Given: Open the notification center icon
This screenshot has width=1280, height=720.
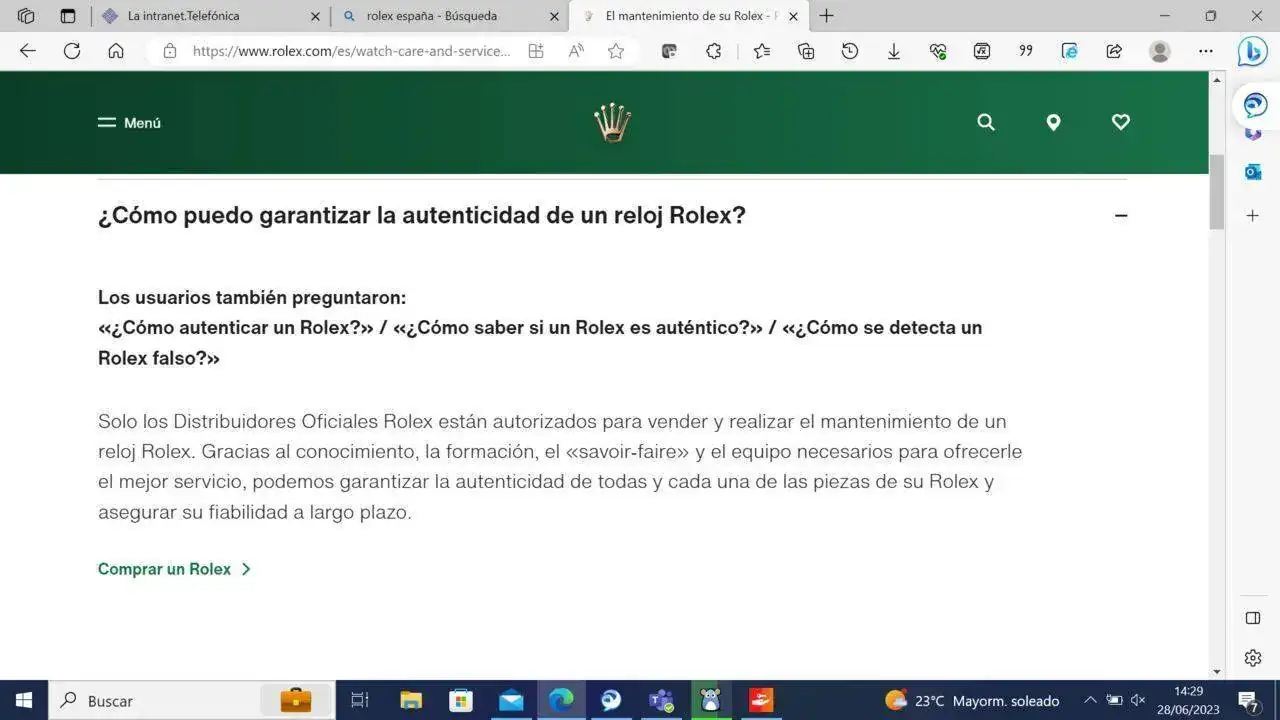Looking at the screenshot, I should (x=1248, y=700).
